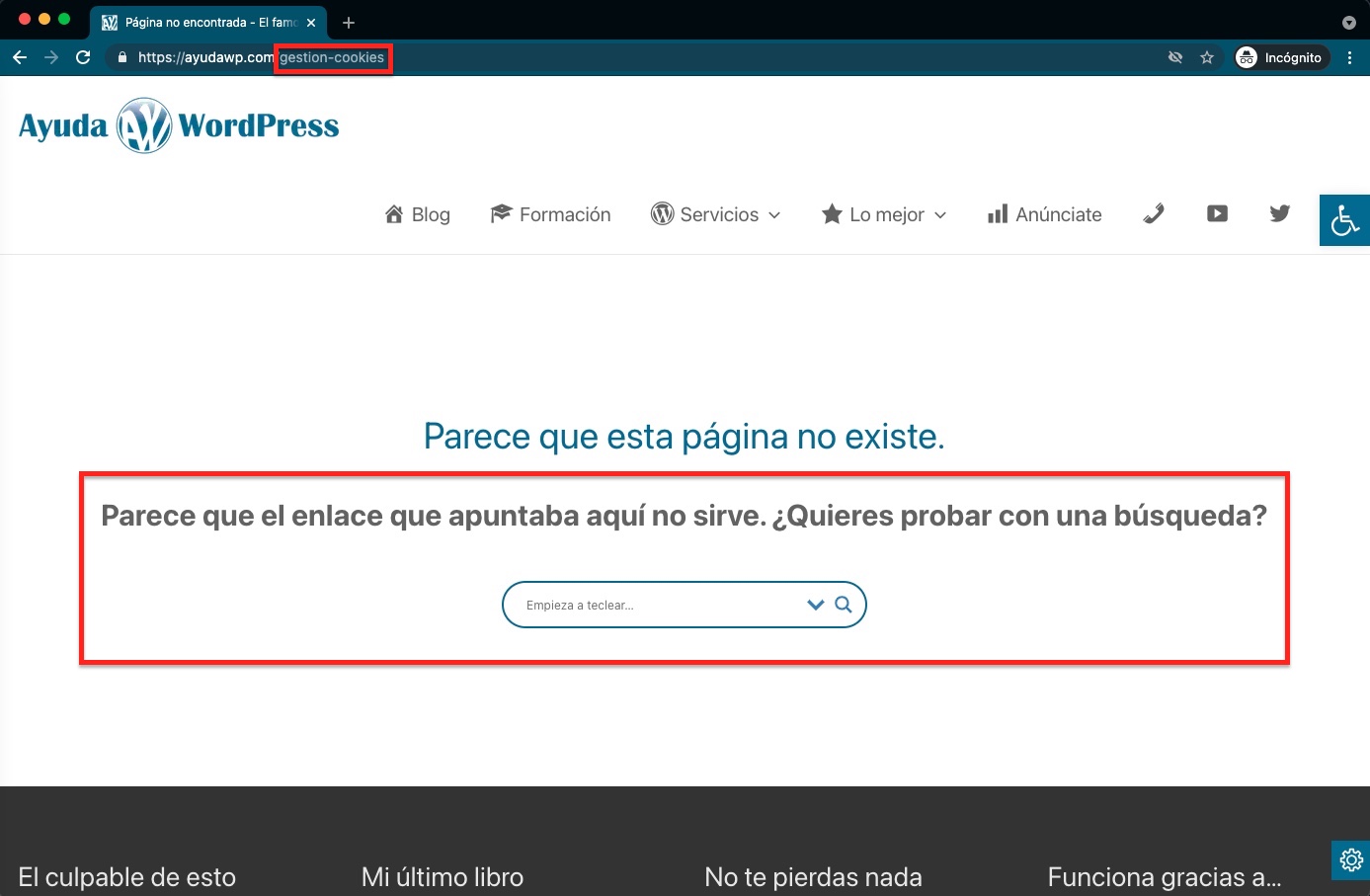Go to the Blog menu item
1370x896 pixels.
[418, 214]
